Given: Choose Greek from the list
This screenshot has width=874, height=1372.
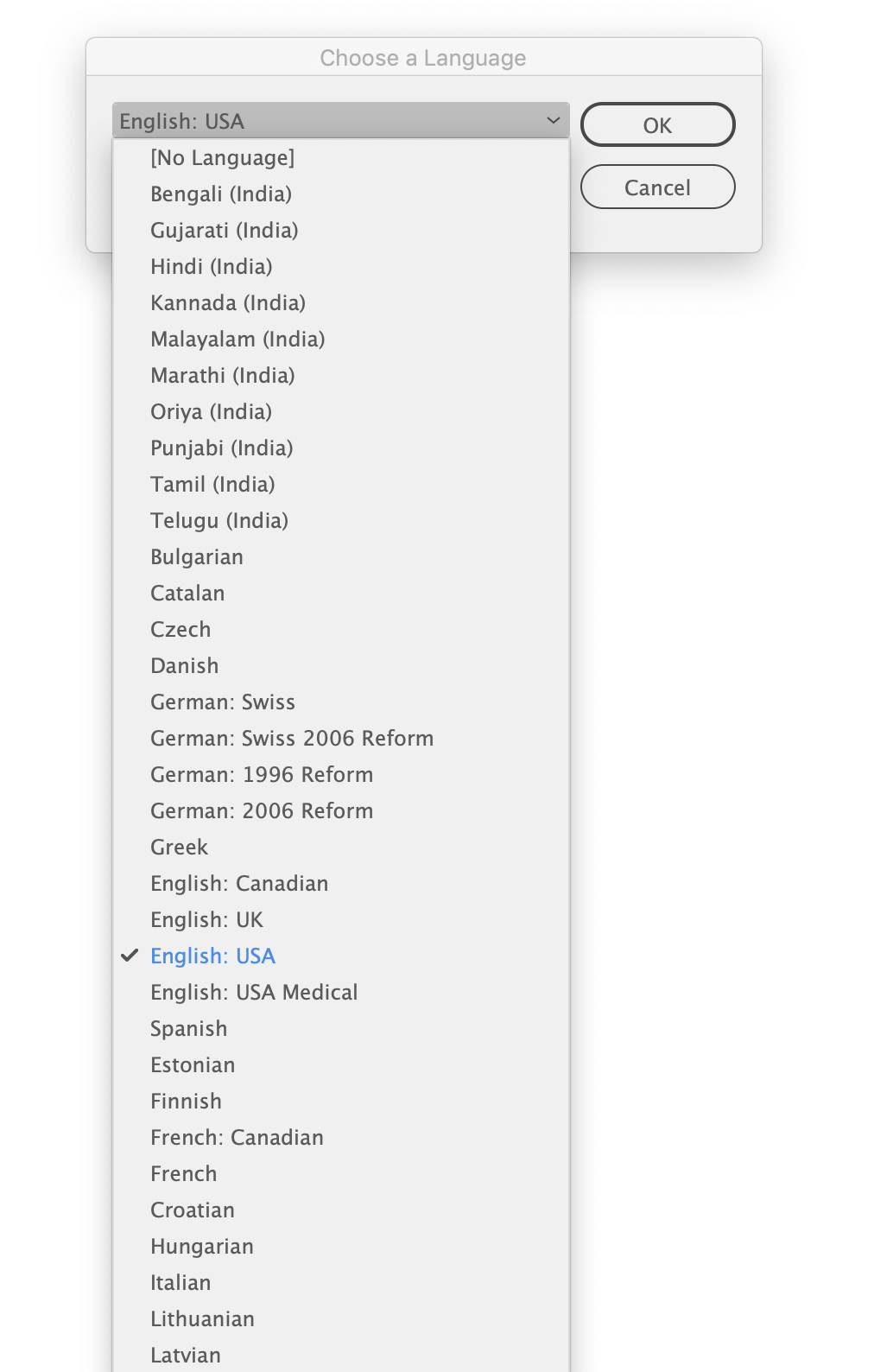Looking at the screenshot, I should [179, 847].
